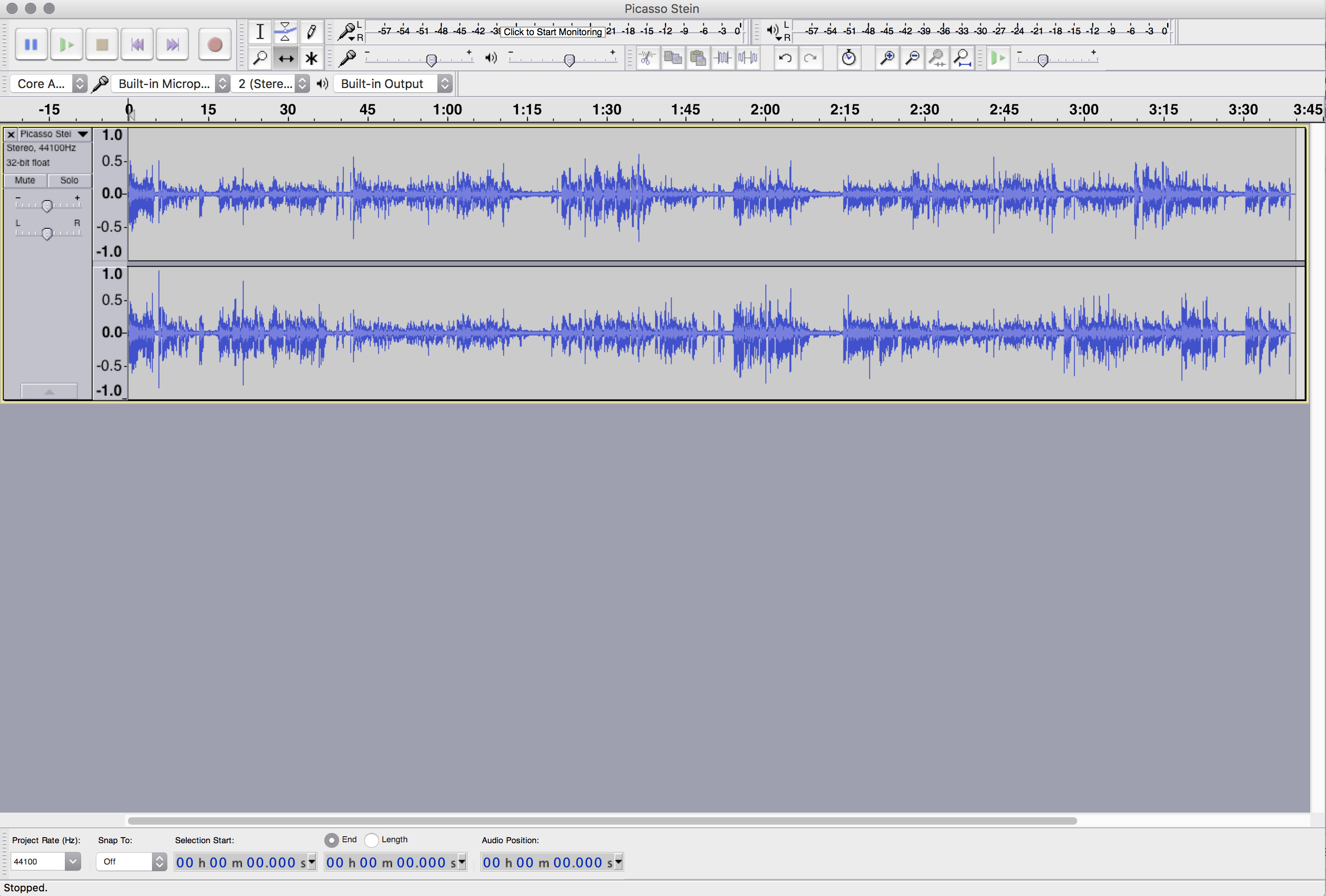Image resolution: width=1326 pixels, height=896 pixels.
Task: Undo the last action
Action: pyautogui.click(x=785, y=57)
